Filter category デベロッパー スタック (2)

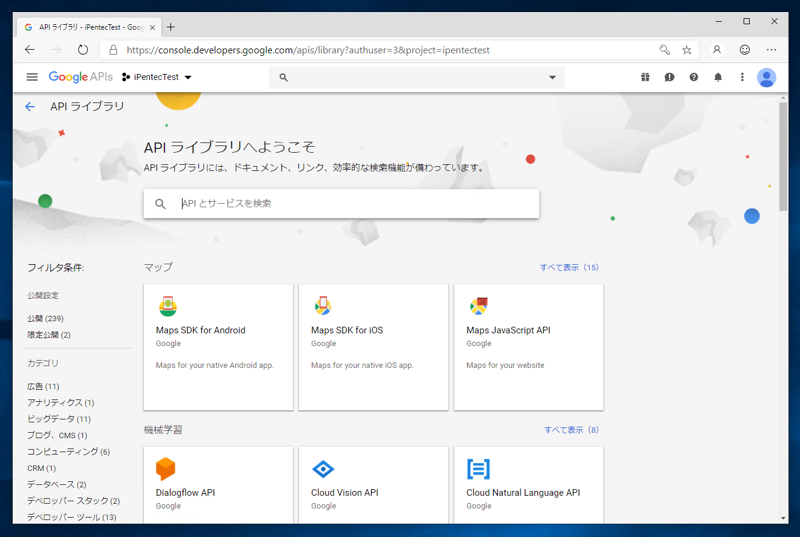point(73,501)
